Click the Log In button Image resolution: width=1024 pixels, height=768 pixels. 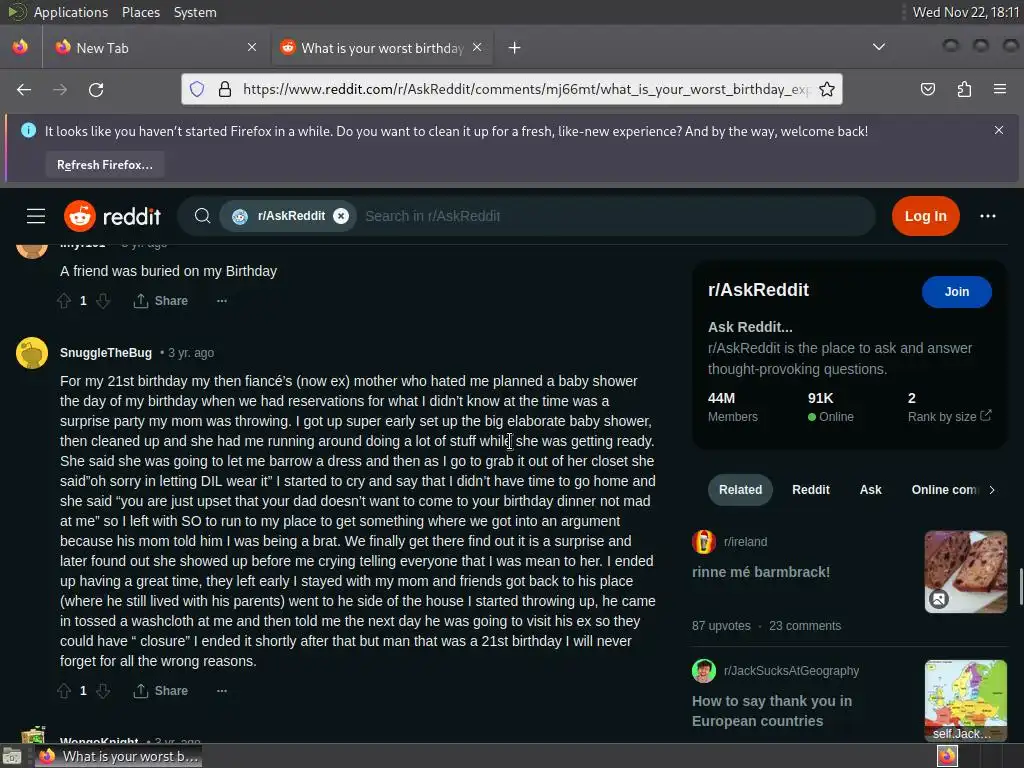[x=925, y=216]
